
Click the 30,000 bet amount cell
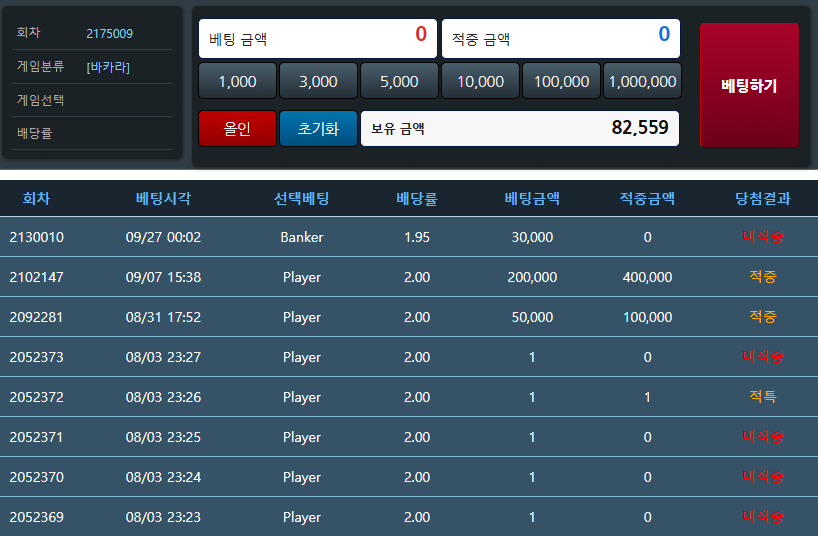tap(532, 237)
